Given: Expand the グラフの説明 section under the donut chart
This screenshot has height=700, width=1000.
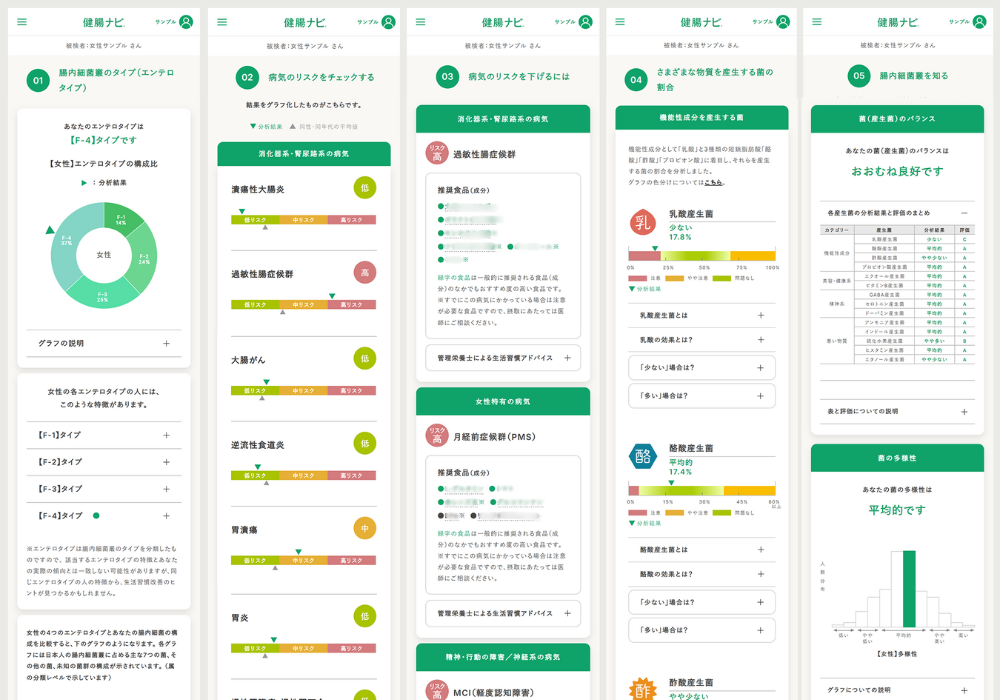Looking at the screenshot, I should pos(104,343).
